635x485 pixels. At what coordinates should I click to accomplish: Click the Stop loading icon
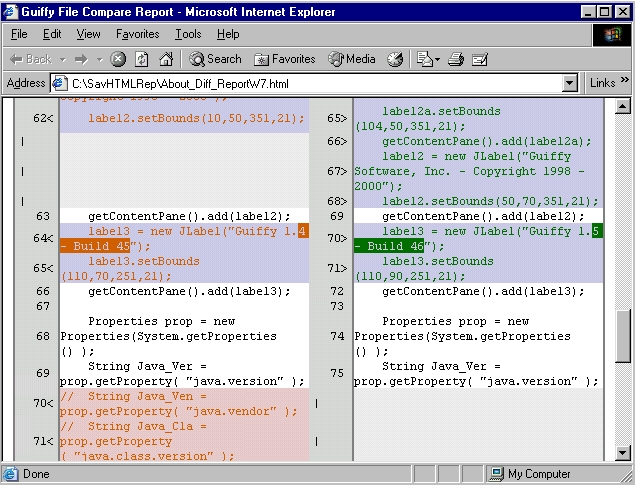(118, 59)
